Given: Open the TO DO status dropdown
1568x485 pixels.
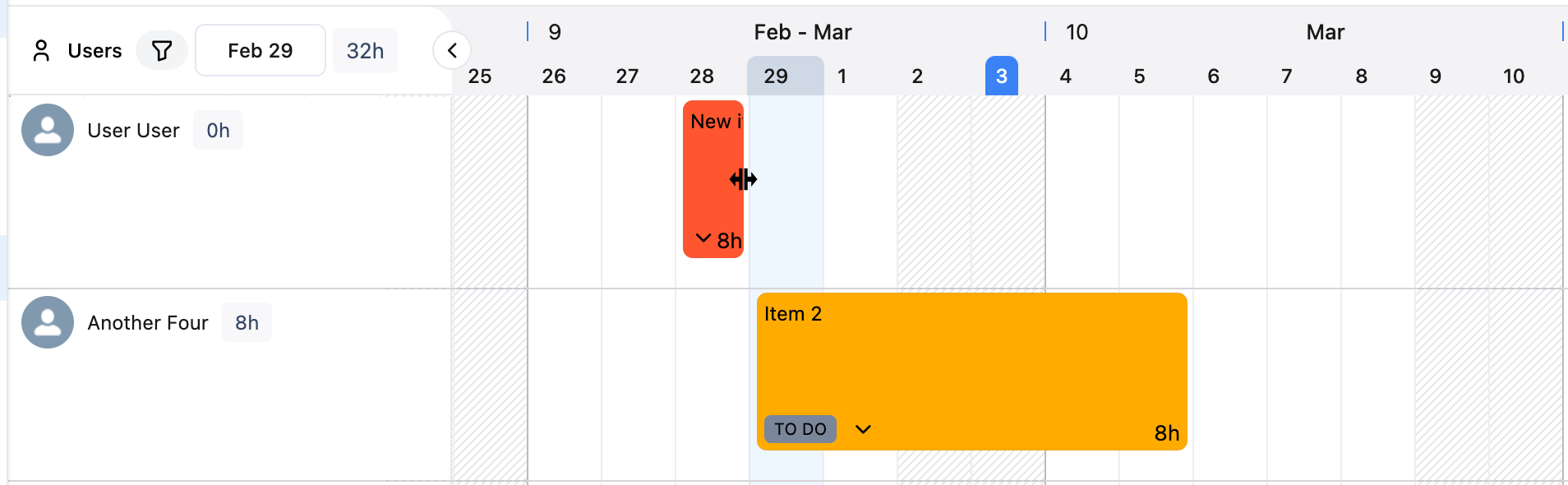Looking at the screenshot, I should (x=800, y=429).
